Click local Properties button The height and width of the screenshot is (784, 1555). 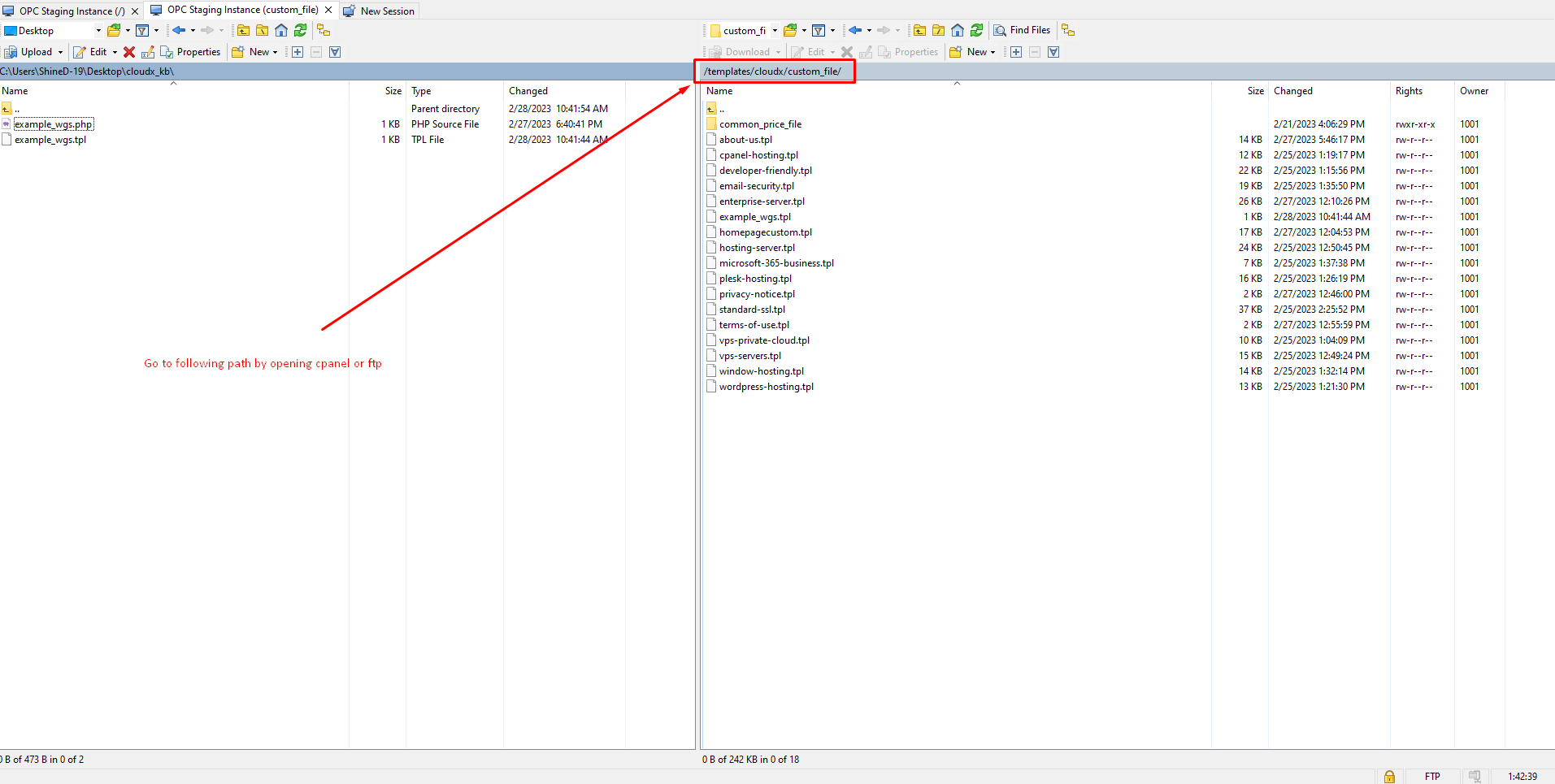click(x=191, y=52)
